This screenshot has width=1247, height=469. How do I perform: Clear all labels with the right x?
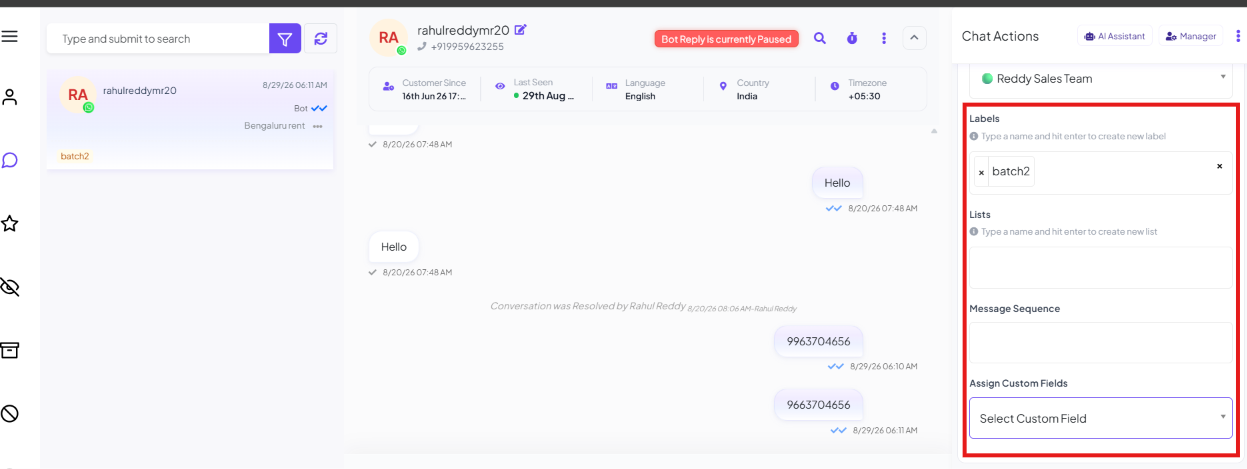pyautogui.click(x=1219, y=166)
